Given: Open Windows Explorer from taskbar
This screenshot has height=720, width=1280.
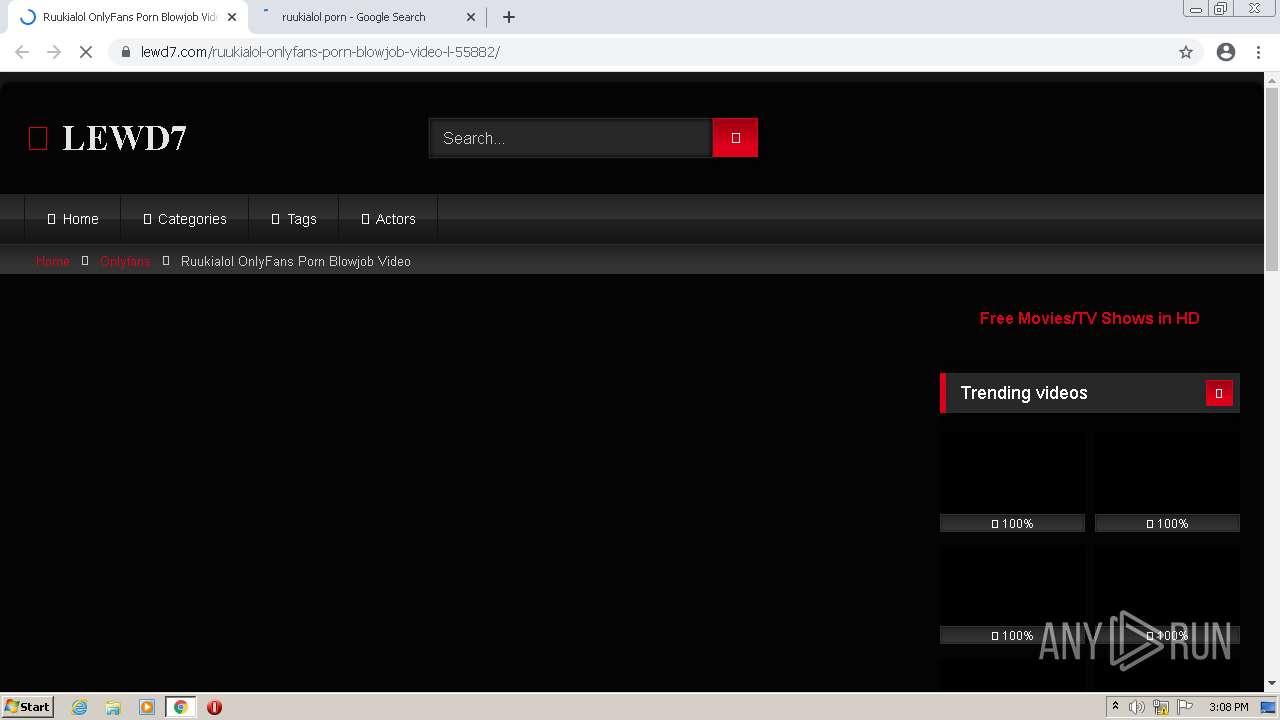Looking at the screenshot, I should (113, 707).
